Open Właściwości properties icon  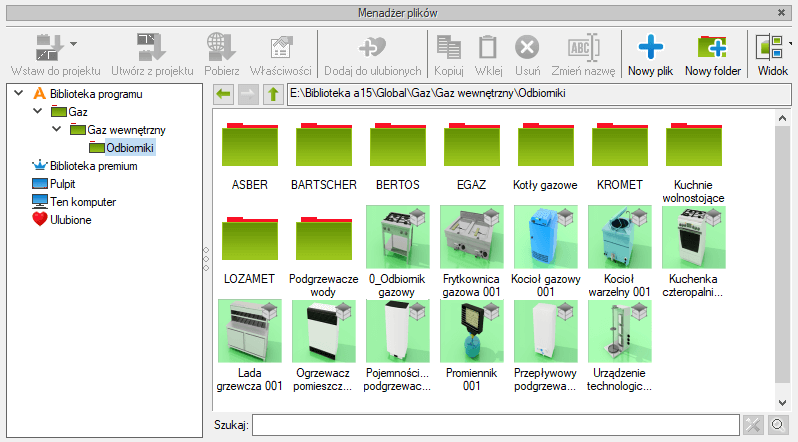coord(280,48)
